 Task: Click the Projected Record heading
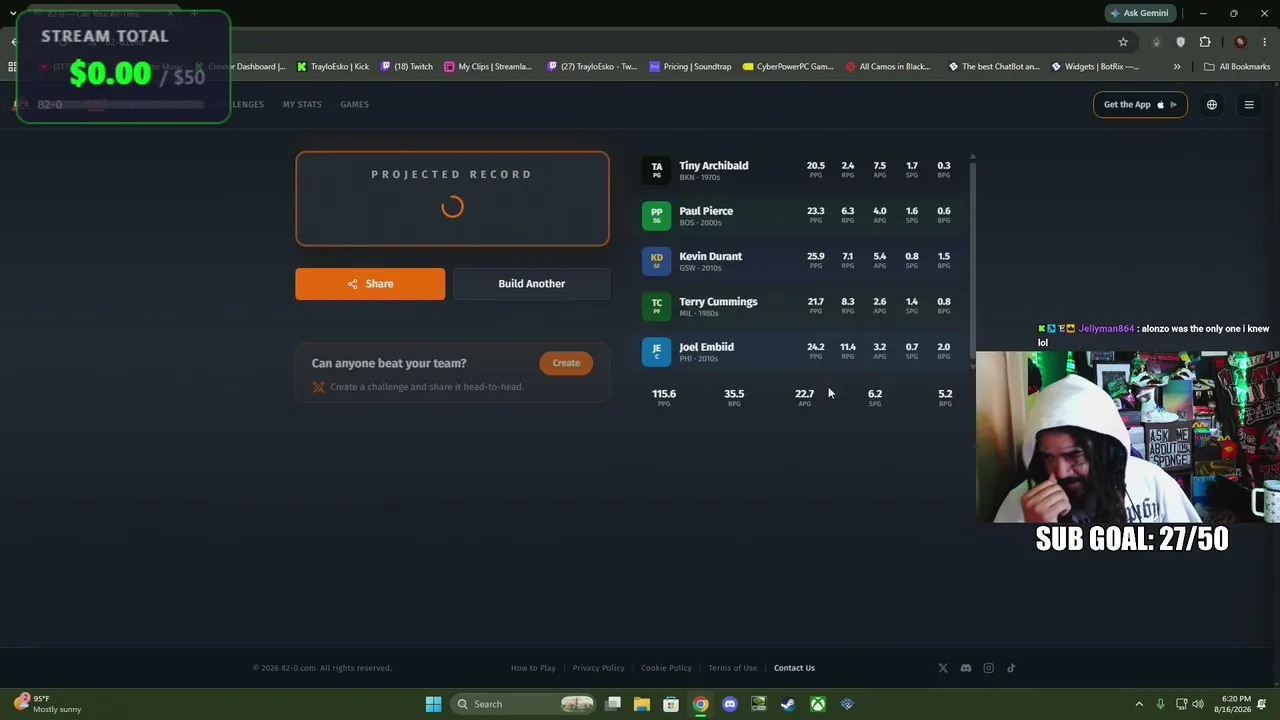point(452,174)
